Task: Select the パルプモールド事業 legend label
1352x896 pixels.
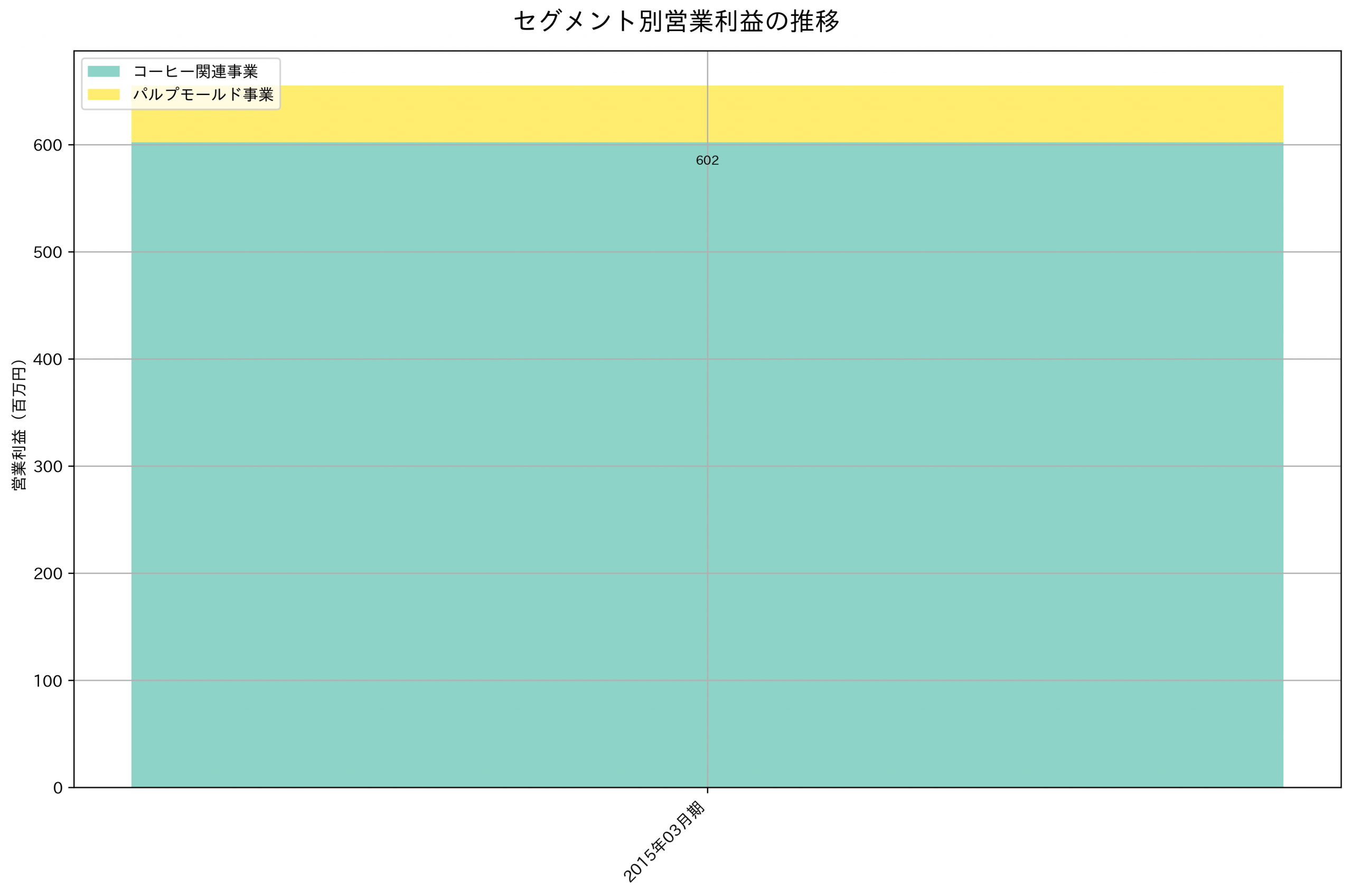Action: (x=203, y=95)
